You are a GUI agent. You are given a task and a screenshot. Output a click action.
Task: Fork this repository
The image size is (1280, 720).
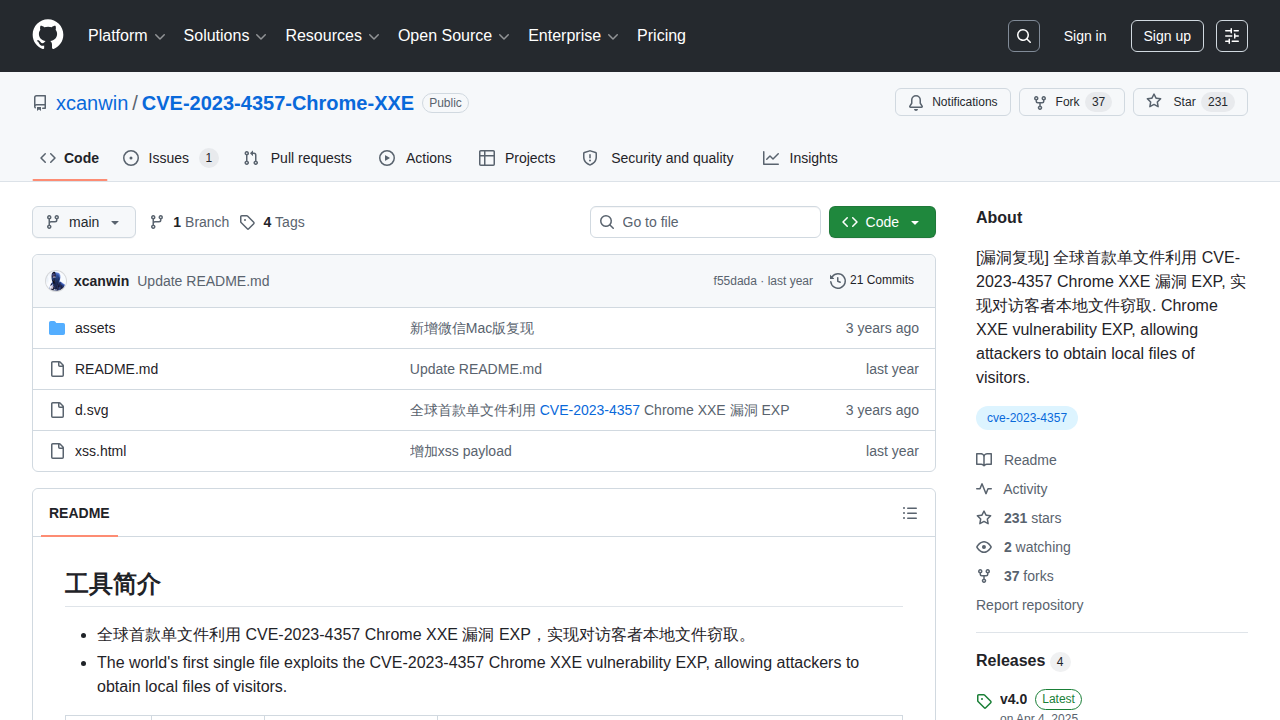pos(1072,102)
